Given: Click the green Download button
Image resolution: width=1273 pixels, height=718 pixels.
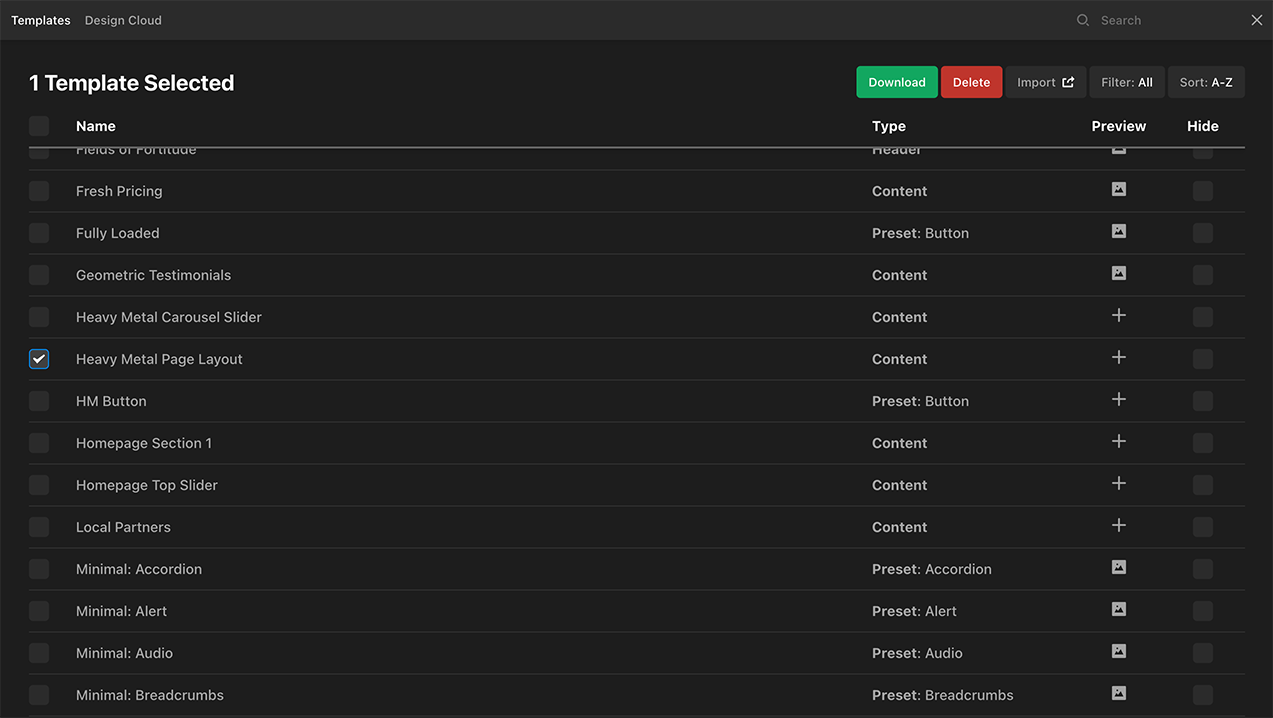Looking at the screenshot, I should [896, 82].
